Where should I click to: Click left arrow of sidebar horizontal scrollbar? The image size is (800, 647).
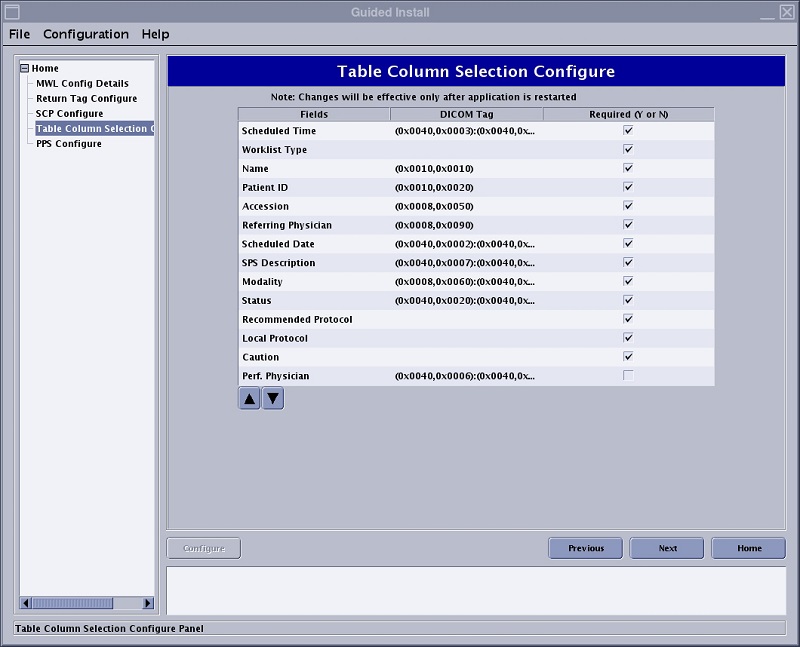tap(27, 603)
